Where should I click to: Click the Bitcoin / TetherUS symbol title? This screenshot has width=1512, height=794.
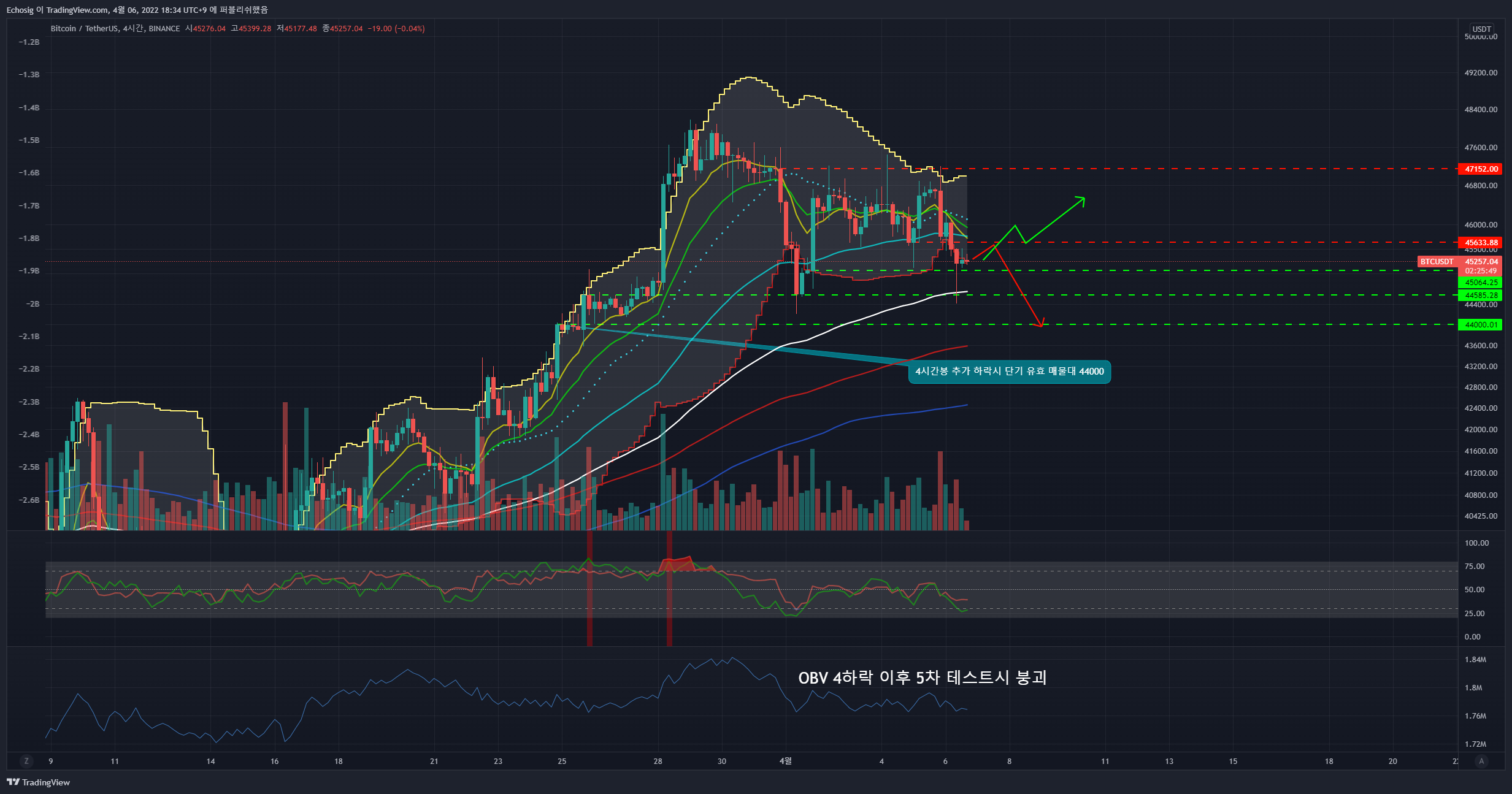tap(85, 29)
